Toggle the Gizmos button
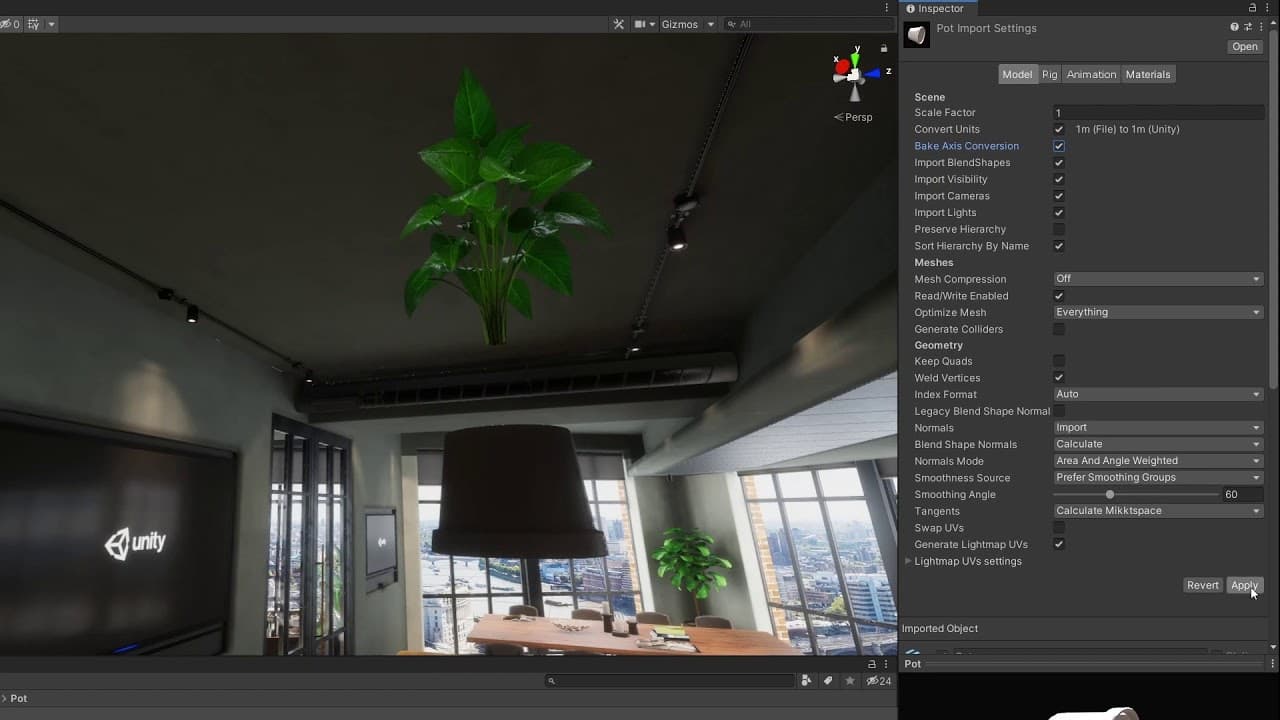This screenshot has height=720, width=1280. 680,24
